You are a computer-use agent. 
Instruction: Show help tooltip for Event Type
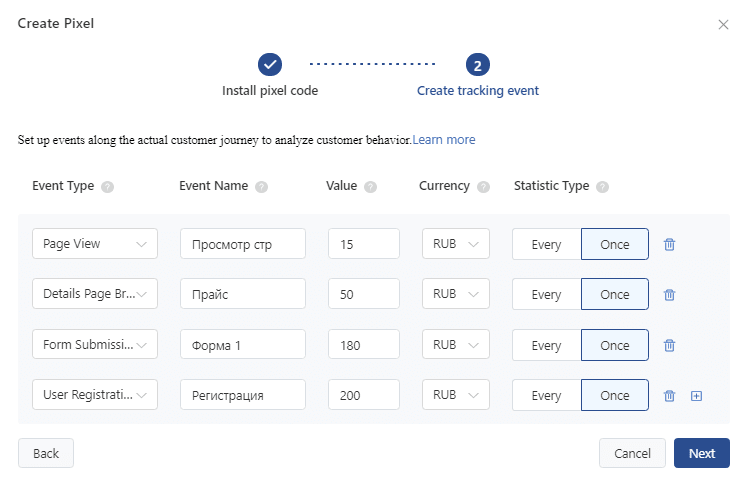tap(108, 187)
